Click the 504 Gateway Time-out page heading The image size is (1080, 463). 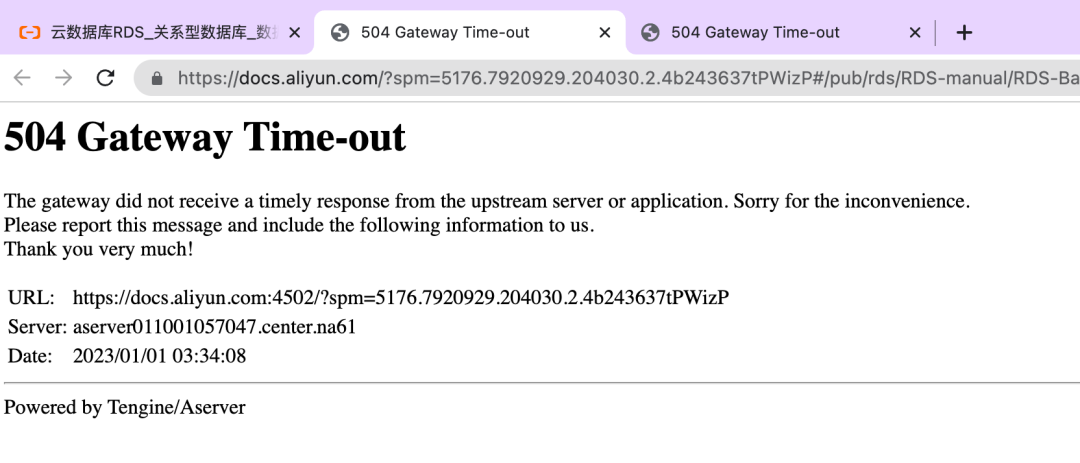(205, 136)
